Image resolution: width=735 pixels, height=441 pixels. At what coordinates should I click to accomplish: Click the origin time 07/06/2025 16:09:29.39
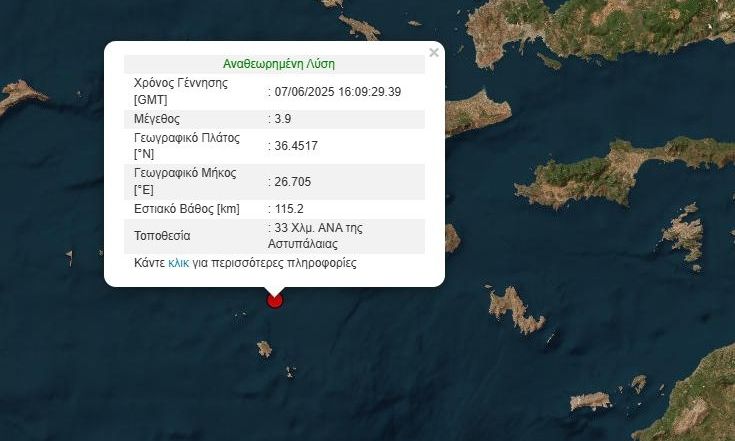click(x=337, y=91)
